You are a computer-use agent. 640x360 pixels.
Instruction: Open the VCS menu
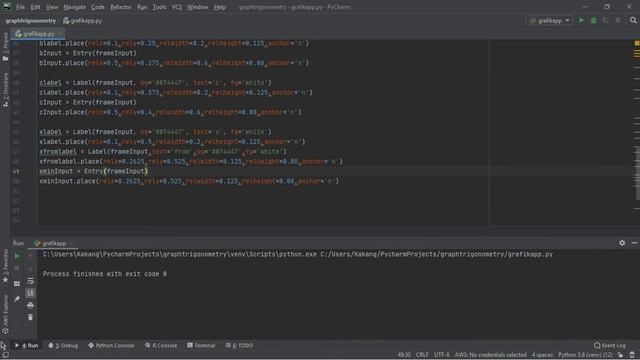(177, 7)
